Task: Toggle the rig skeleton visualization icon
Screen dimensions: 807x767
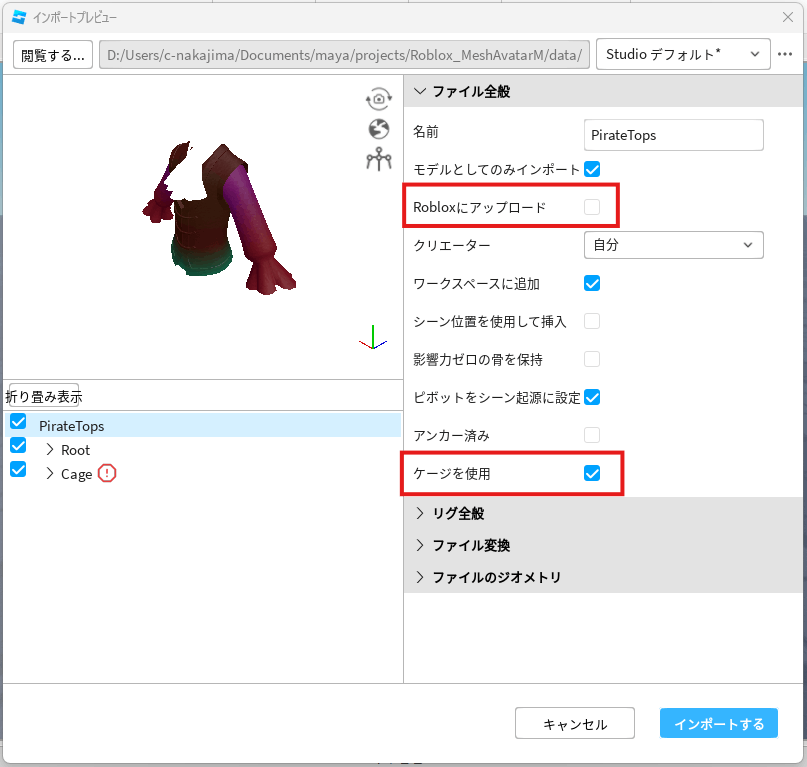Action: pyautogui.click(x=379, y=159)
